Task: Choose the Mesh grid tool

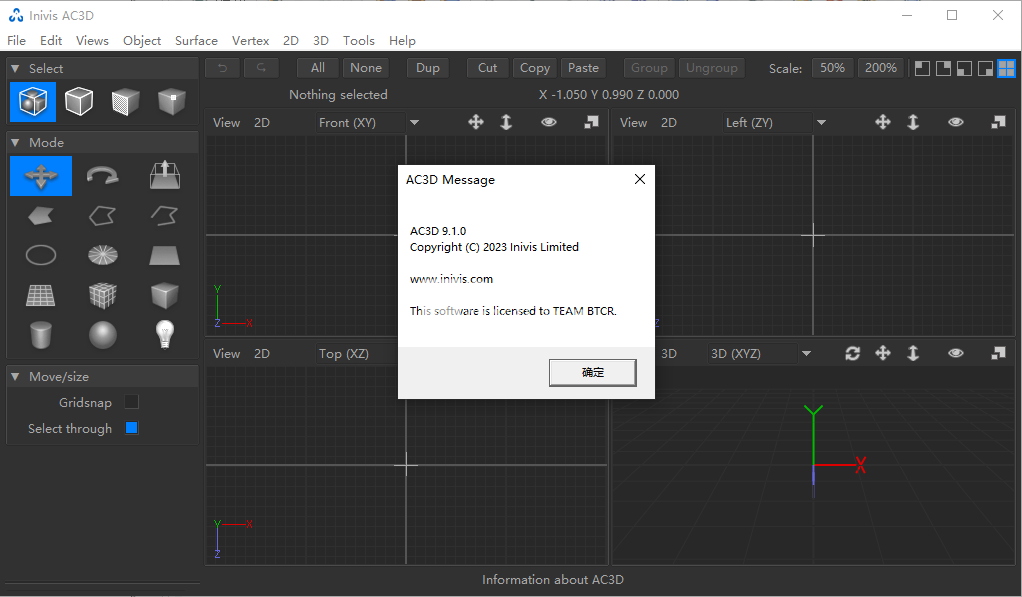Action: point(40,295)
